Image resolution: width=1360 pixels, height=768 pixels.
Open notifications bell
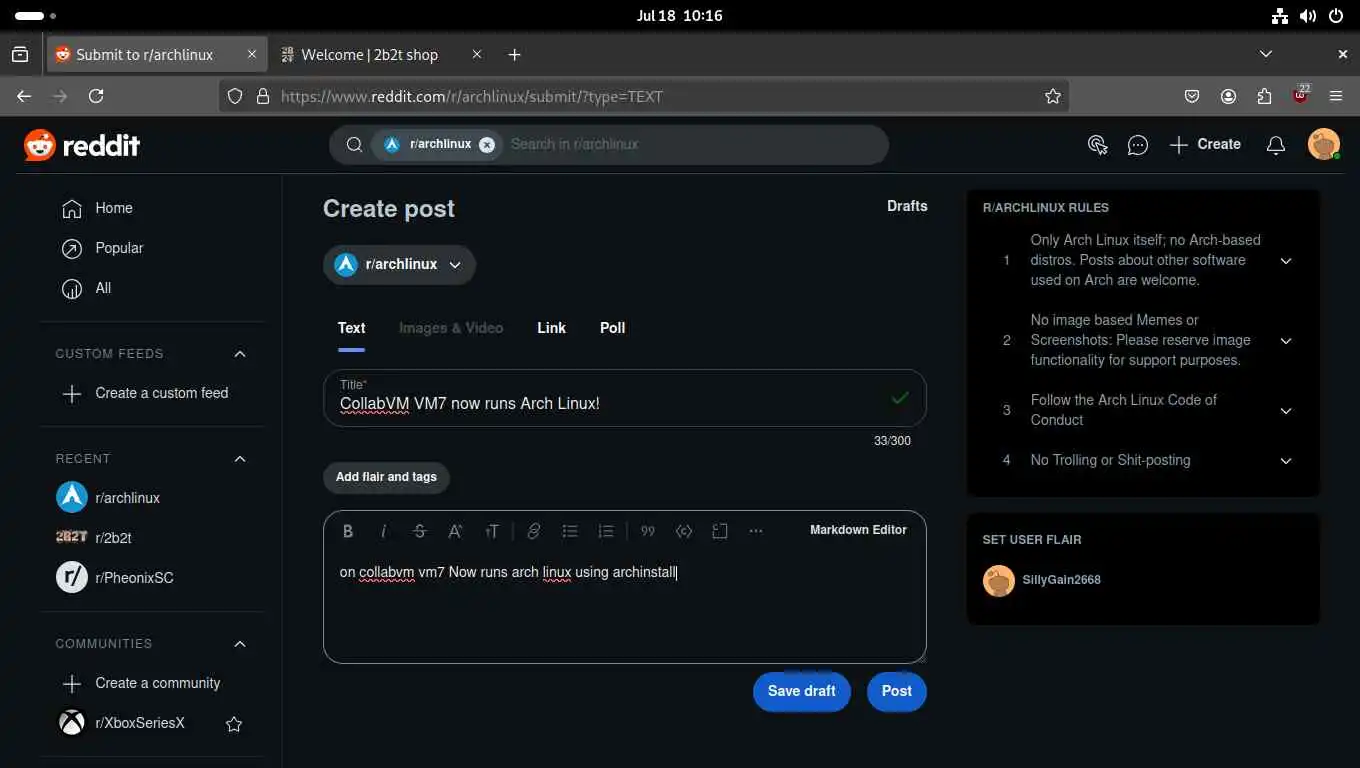[x=1276, y=145]
